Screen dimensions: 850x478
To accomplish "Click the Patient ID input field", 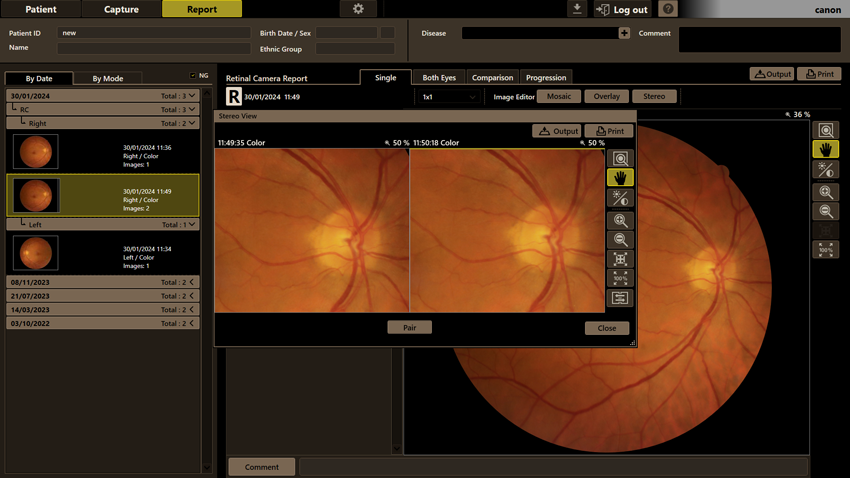I will [154, 33].
